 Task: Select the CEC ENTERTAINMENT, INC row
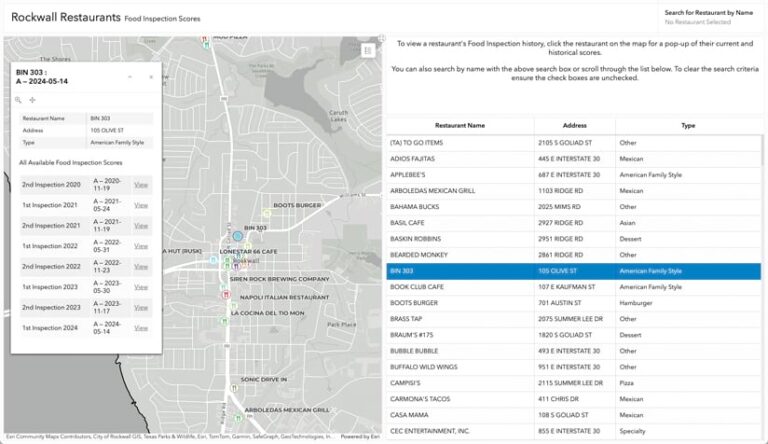click(574, 431)
